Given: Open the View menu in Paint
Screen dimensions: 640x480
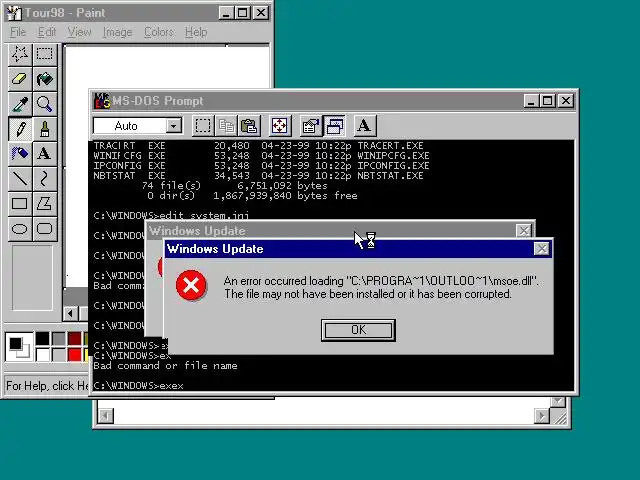Looking at the screenshot, I should [x=80, y=32].
